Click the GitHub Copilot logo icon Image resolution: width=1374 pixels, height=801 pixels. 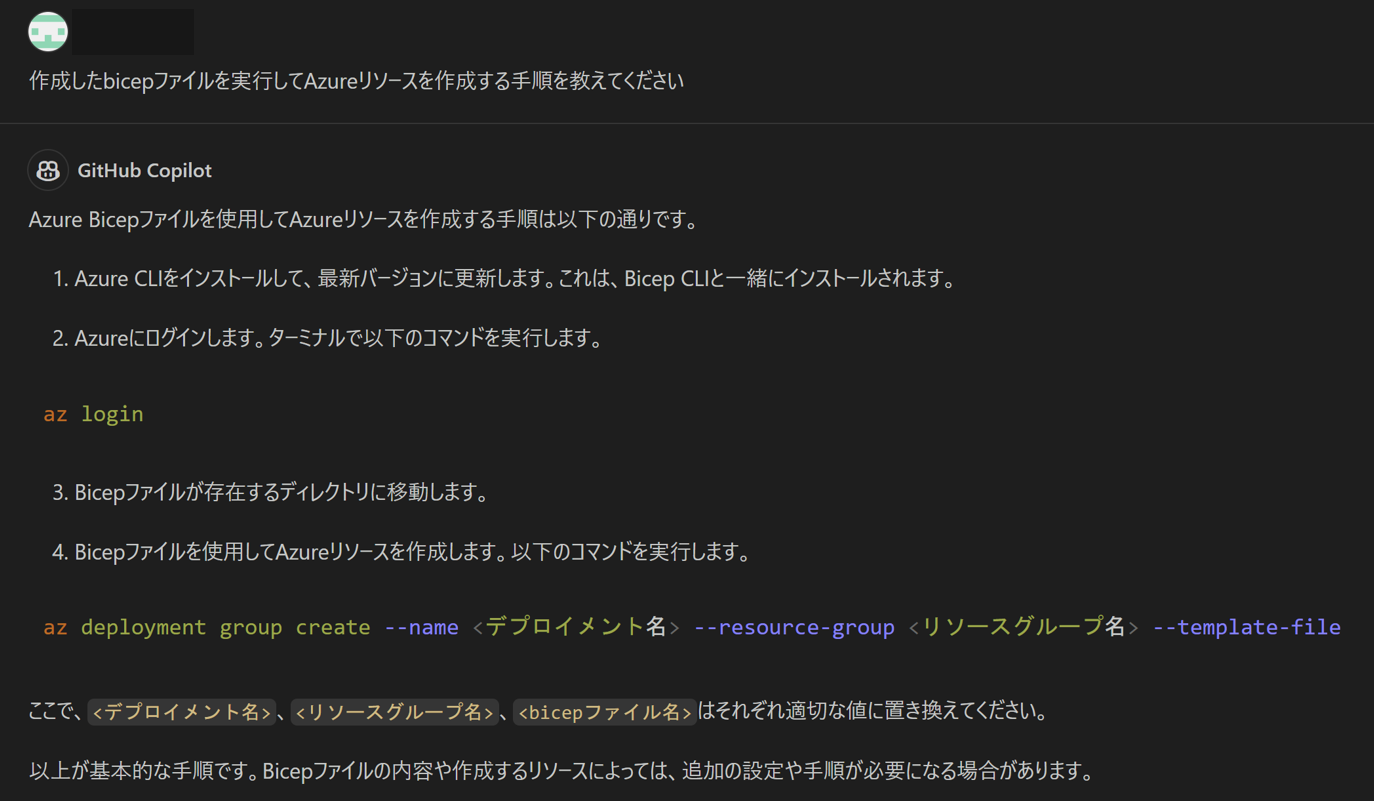pyautogui.click(x=47, y=170)
